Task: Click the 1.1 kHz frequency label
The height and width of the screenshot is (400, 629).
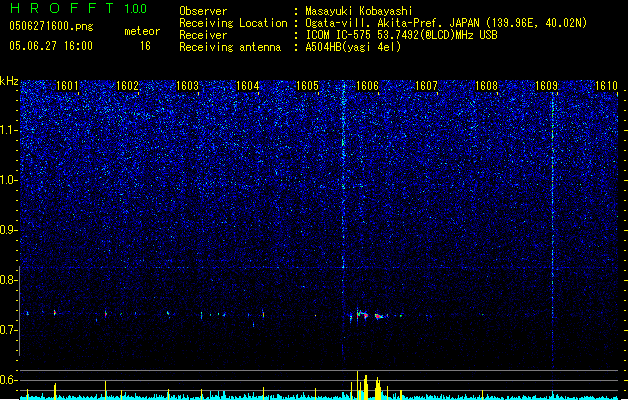Action: 9,131
